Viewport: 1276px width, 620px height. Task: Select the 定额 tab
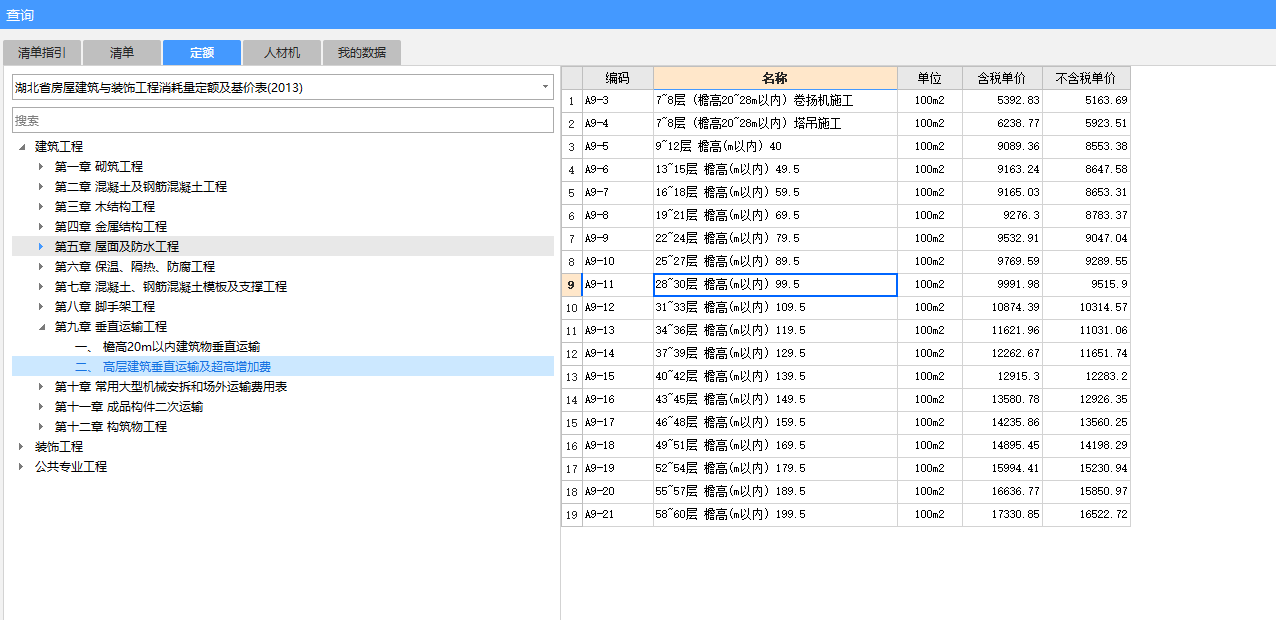(x=202, y=53)
